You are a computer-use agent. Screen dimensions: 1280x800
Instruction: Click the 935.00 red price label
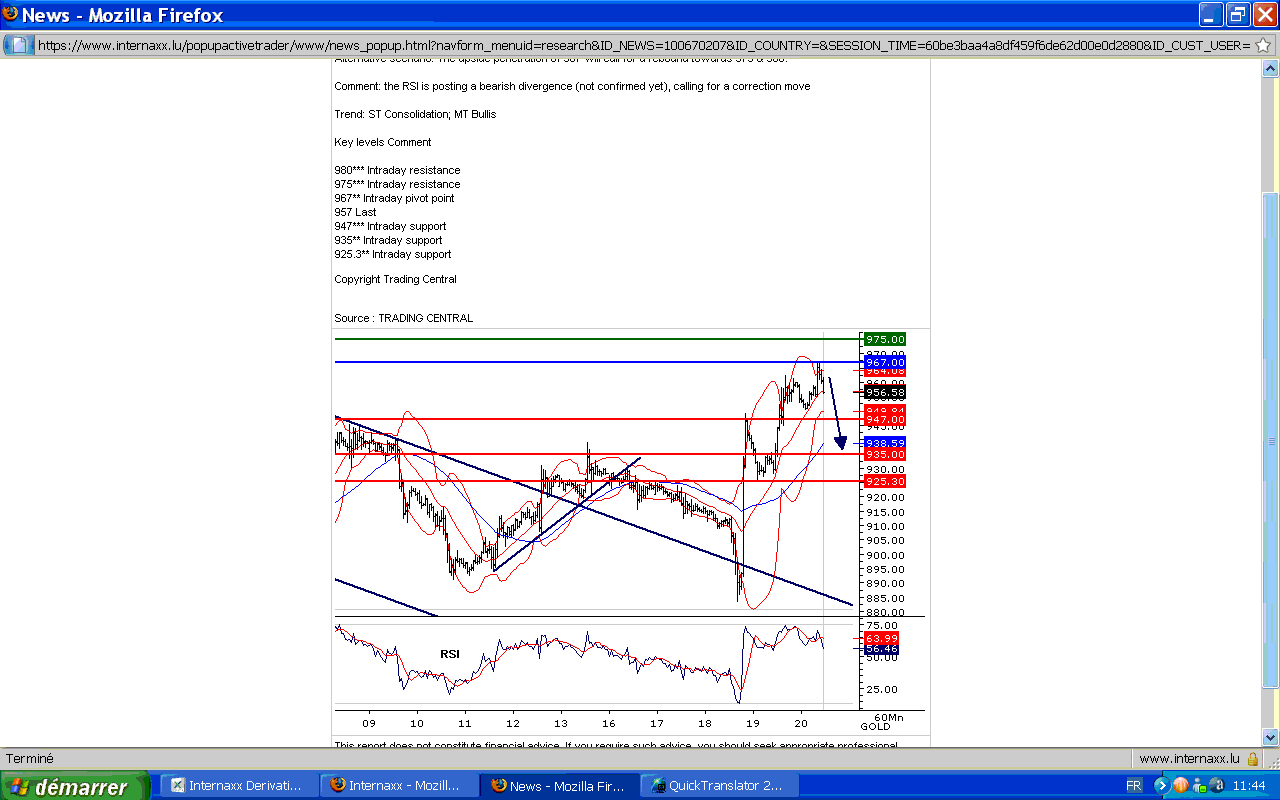coord(885,455)
